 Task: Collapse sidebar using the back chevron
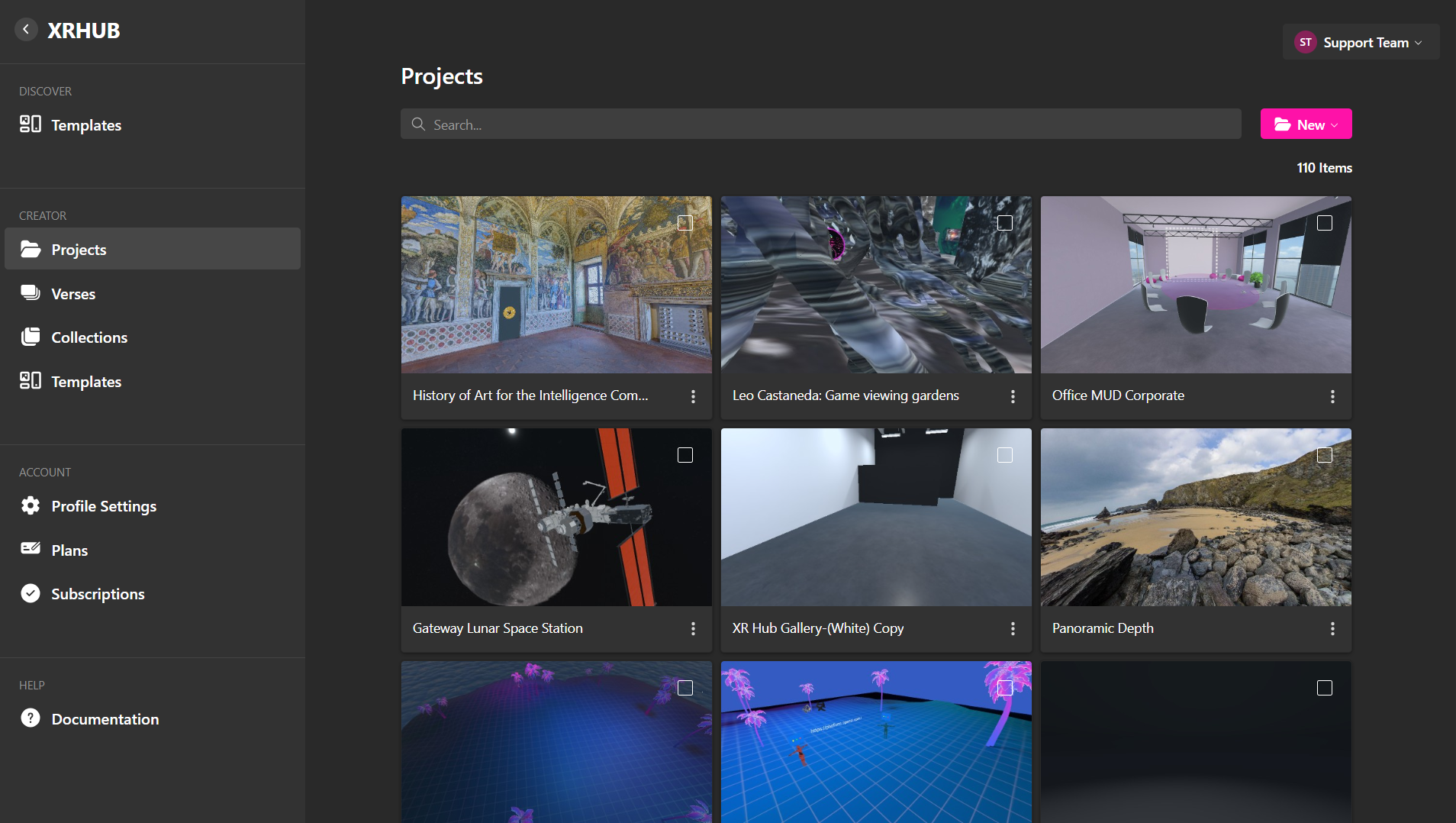(x=26, y=29)
